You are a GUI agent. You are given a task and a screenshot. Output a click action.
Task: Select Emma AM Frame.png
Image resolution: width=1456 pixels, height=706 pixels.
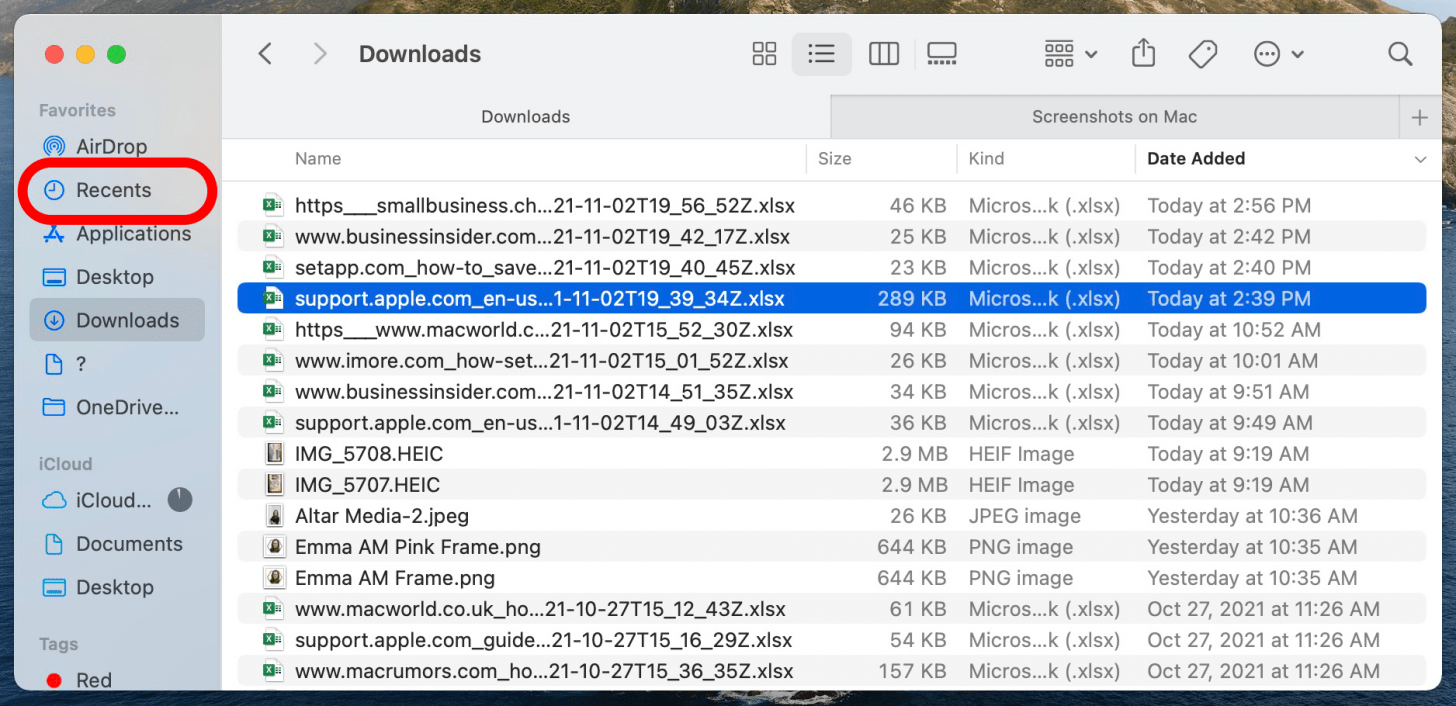[832, 578]
